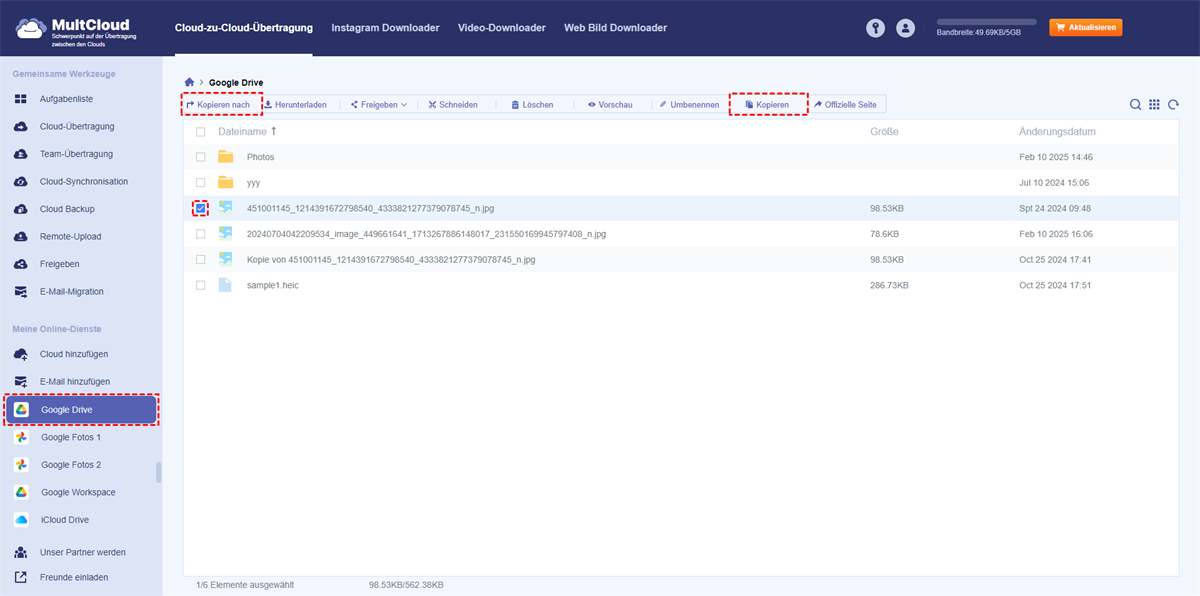Click the Kopieren nach button
Image resolution: width=1200 pixels, height=596 pixels.
(219, 105)
